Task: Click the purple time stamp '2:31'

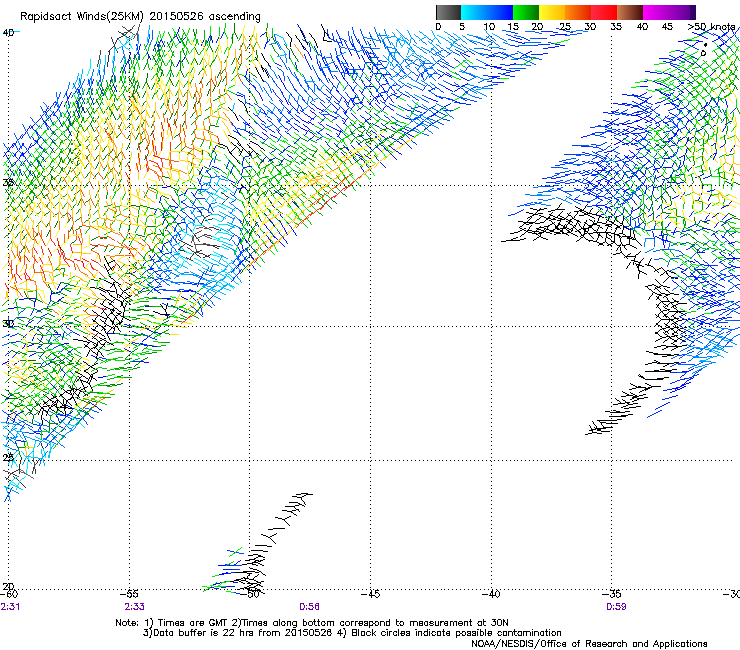Action: click(10, 607)
